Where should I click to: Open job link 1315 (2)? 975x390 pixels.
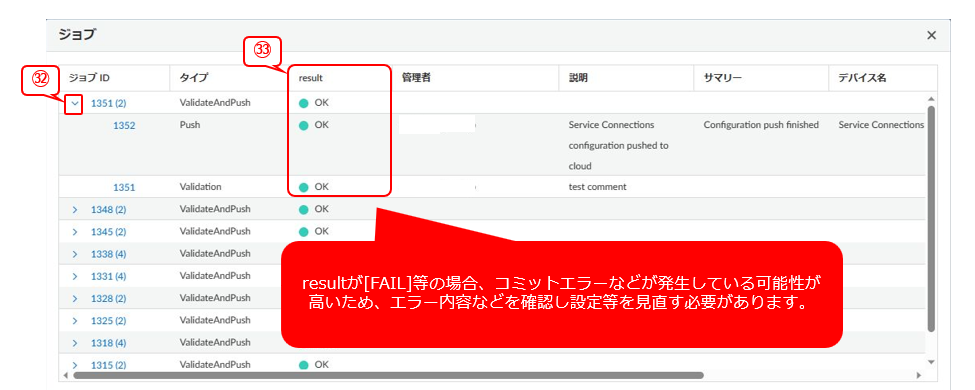tap(108, 366)
